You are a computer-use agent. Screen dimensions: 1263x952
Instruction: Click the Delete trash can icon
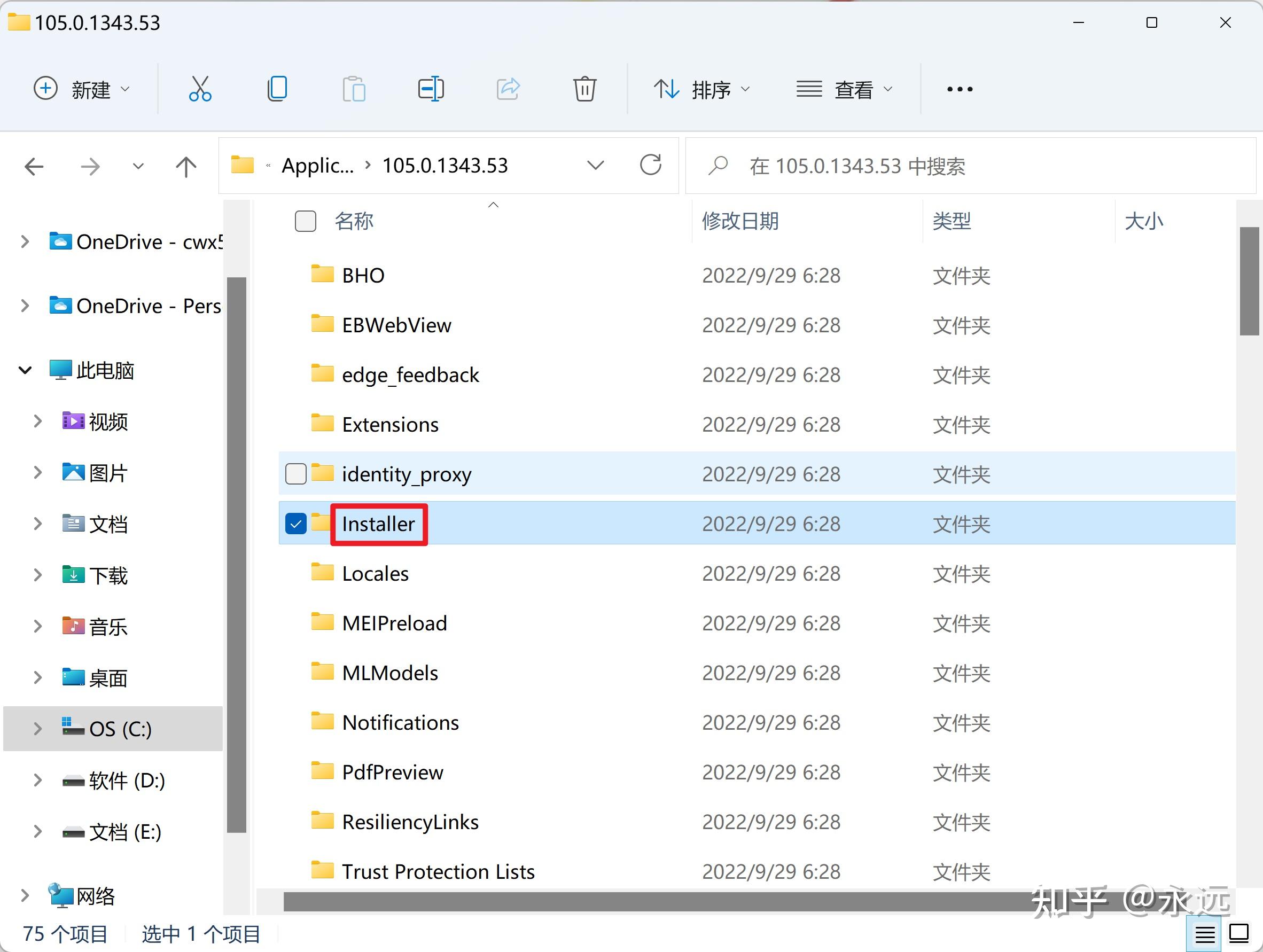point(584,89)
